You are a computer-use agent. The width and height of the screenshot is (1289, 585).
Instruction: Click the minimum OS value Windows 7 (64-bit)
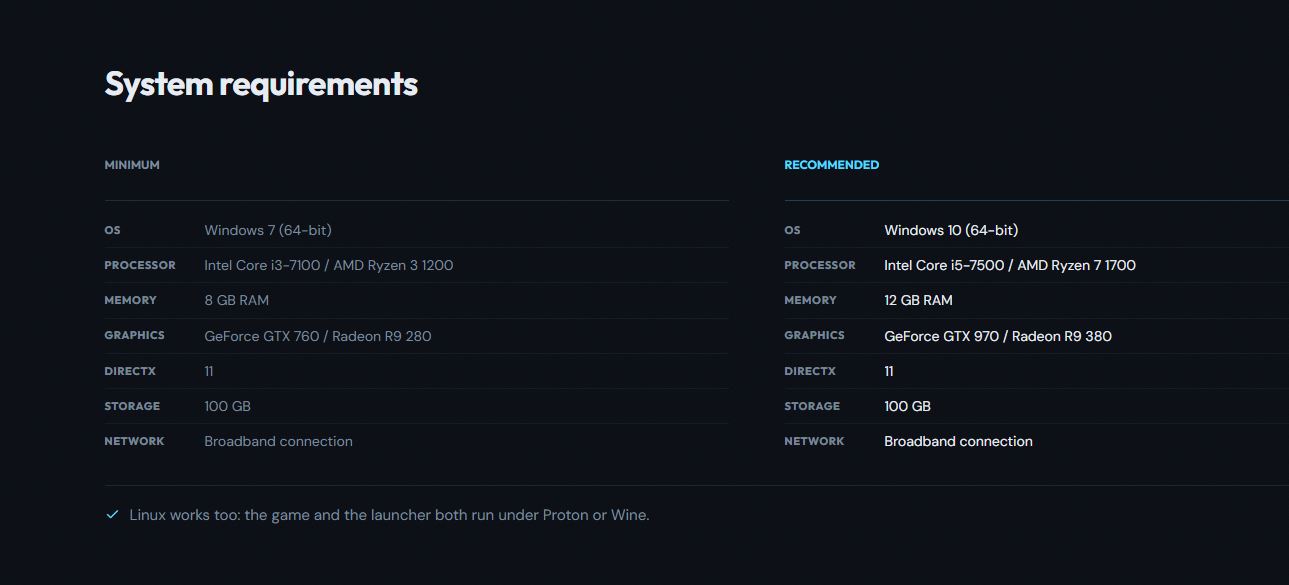(x=268, y=230)
